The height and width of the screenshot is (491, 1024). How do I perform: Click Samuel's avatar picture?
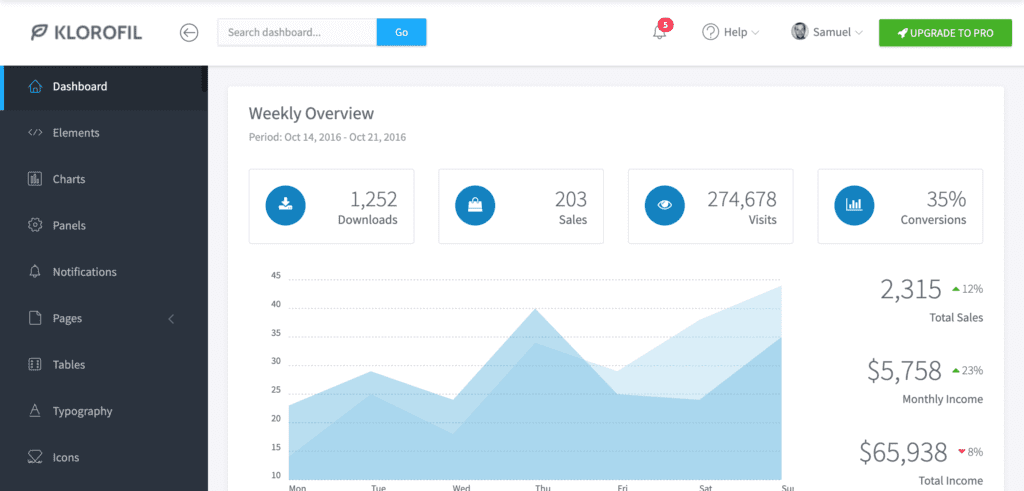[x=799, y=31]
